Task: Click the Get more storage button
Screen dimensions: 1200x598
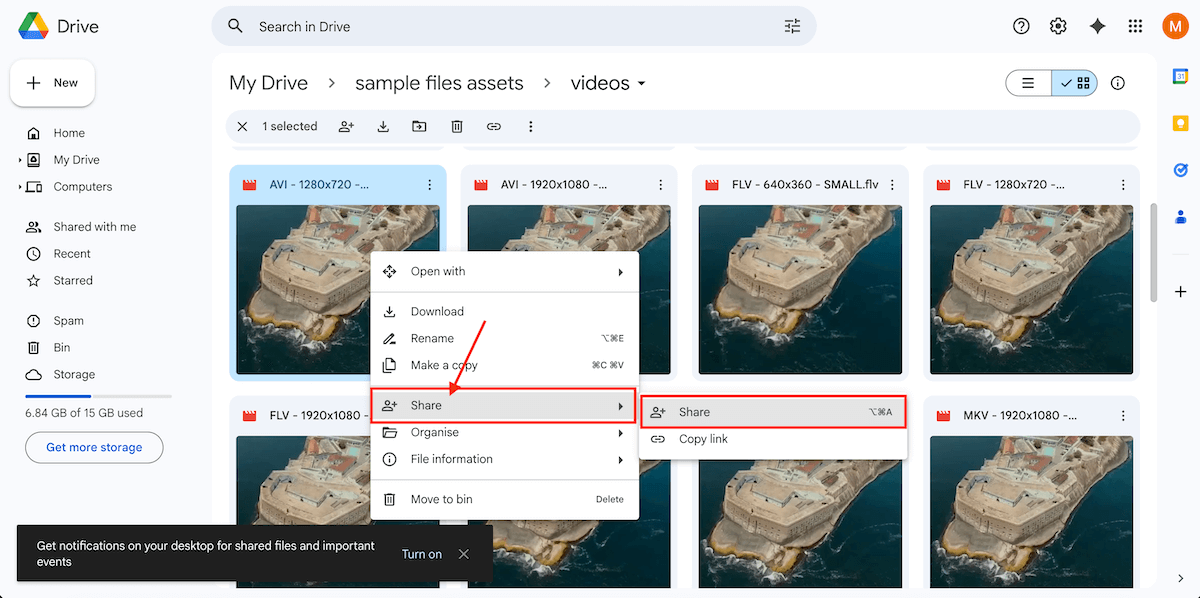Action: [x=94, y=447]
